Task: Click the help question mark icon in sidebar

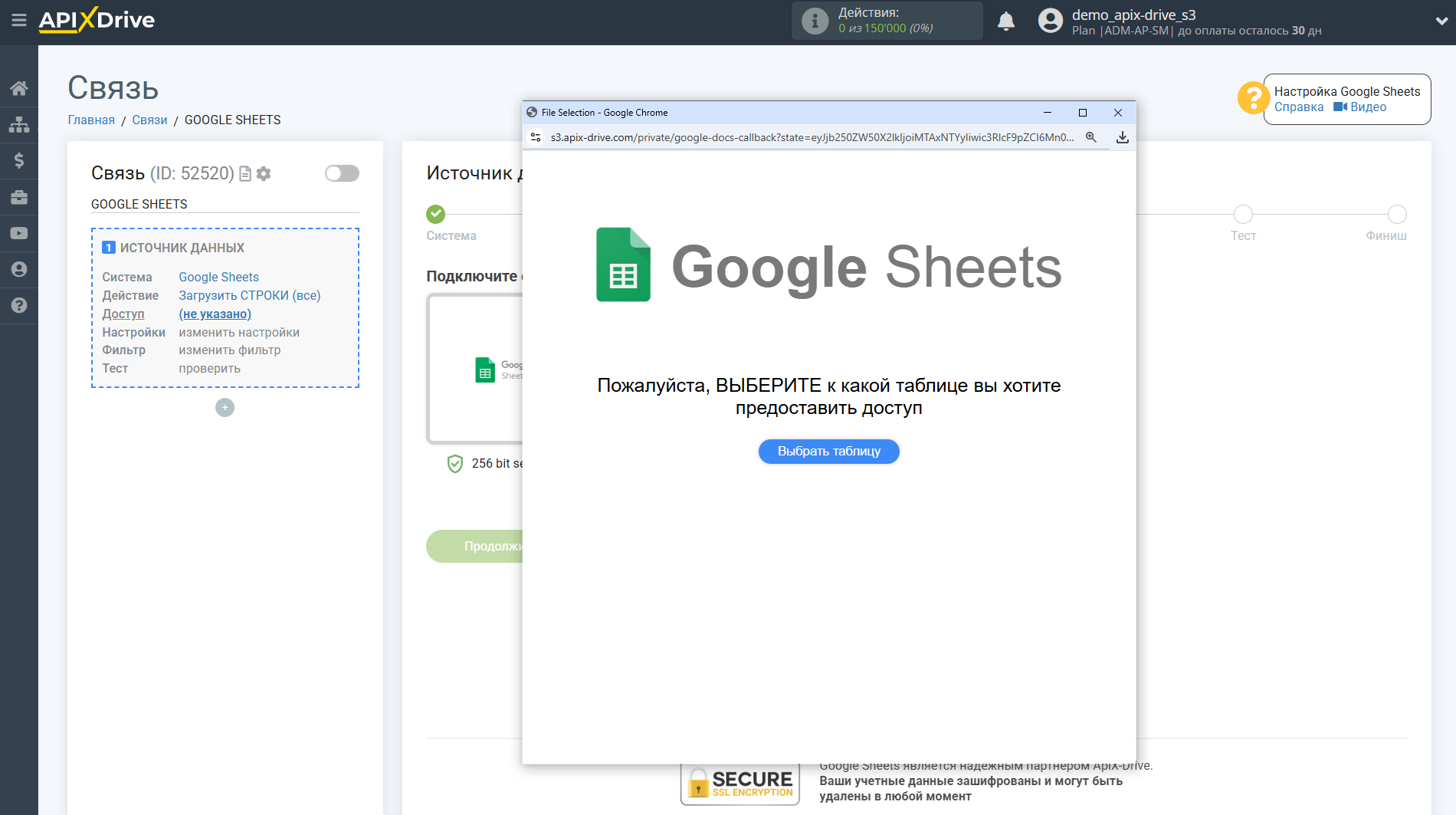Action: click(19, 305)
